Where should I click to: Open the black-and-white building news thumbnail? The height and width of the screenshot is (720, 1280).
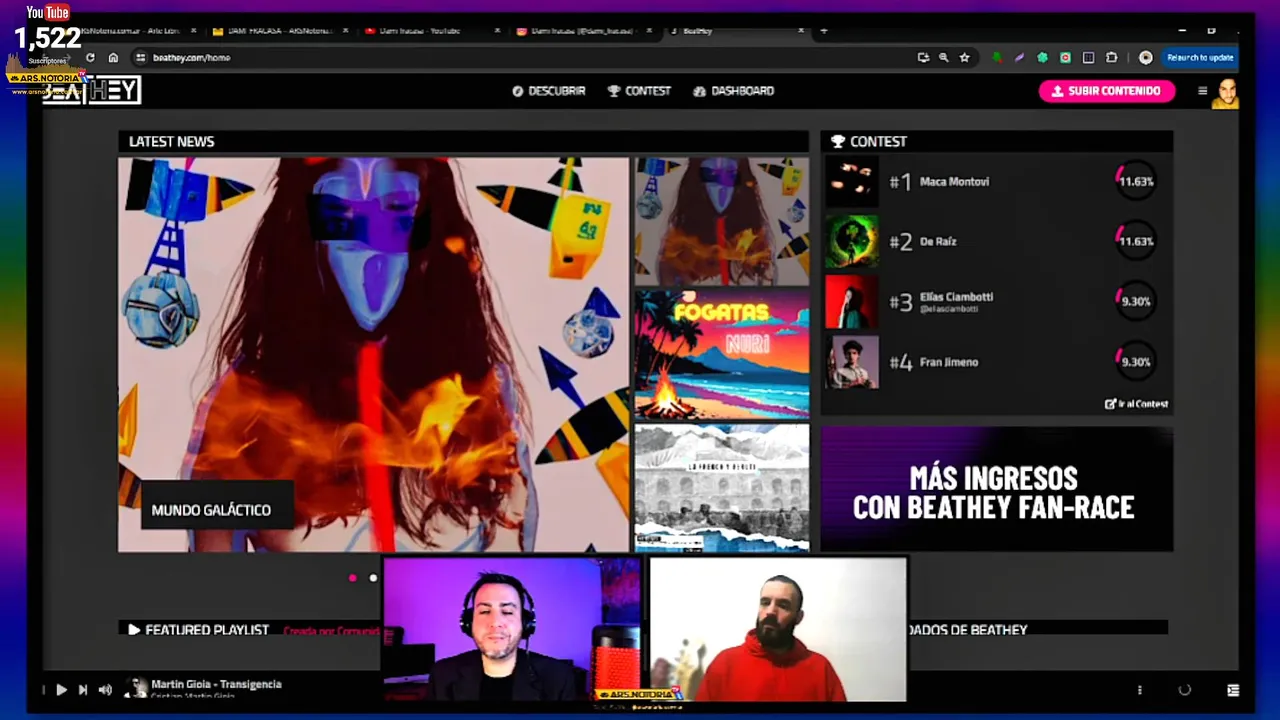click(722, 488)
